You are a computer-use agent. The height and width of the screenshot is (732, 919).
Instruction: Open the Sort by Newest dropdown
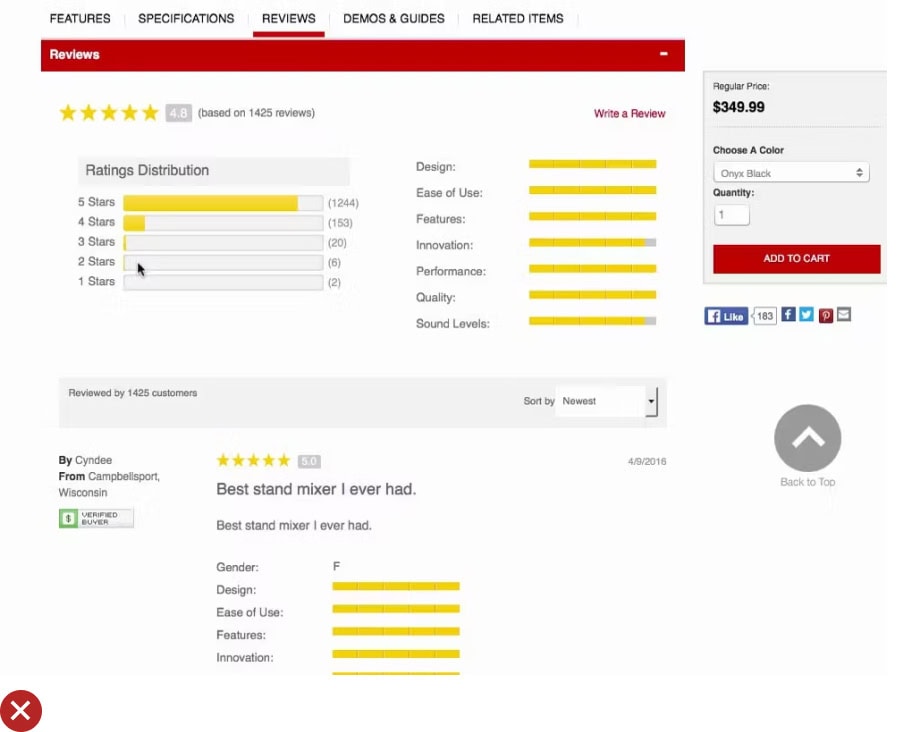[x=606, y=401]
